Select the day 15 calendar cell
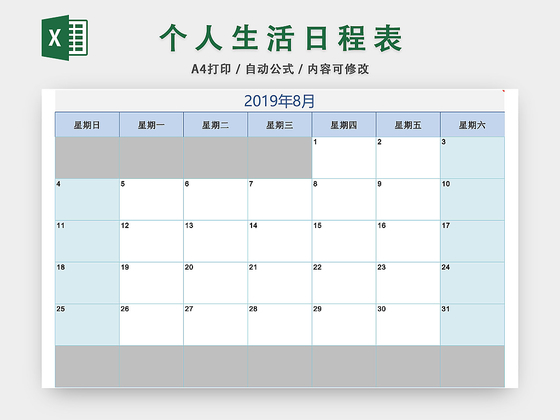 pos(344,241)
